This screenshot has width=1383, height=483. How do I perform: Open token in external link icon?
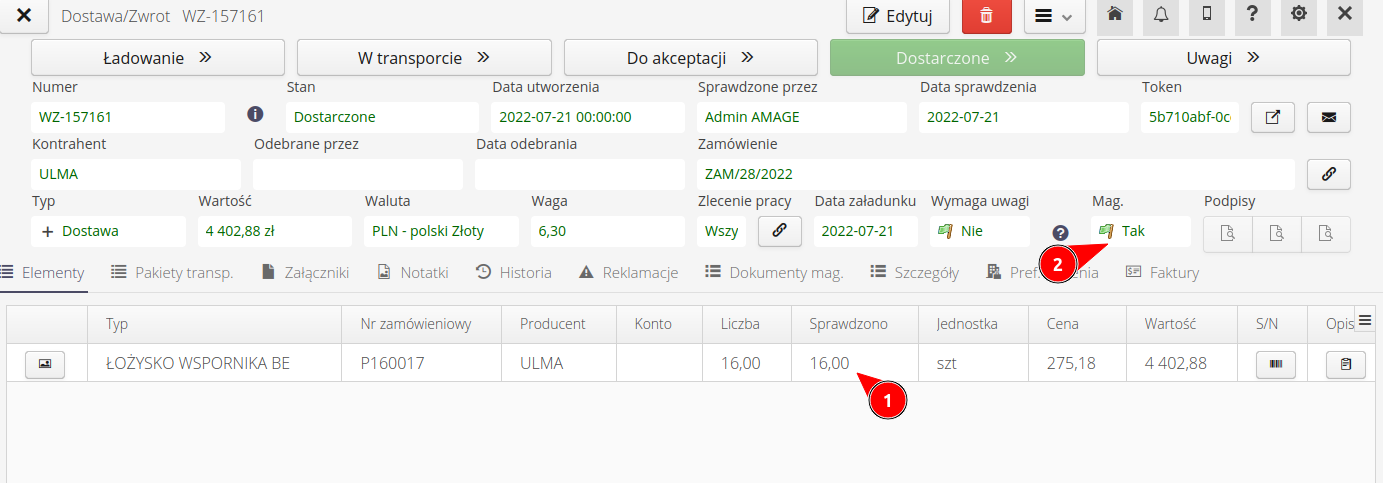(1273, 117)
